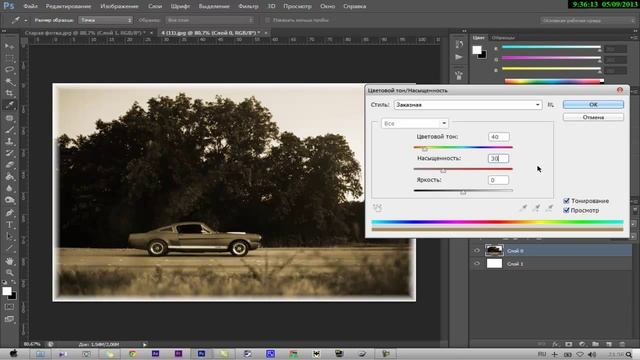
Task: Select the Eyedropper tool in the toolbox
Action: [9, 105]
